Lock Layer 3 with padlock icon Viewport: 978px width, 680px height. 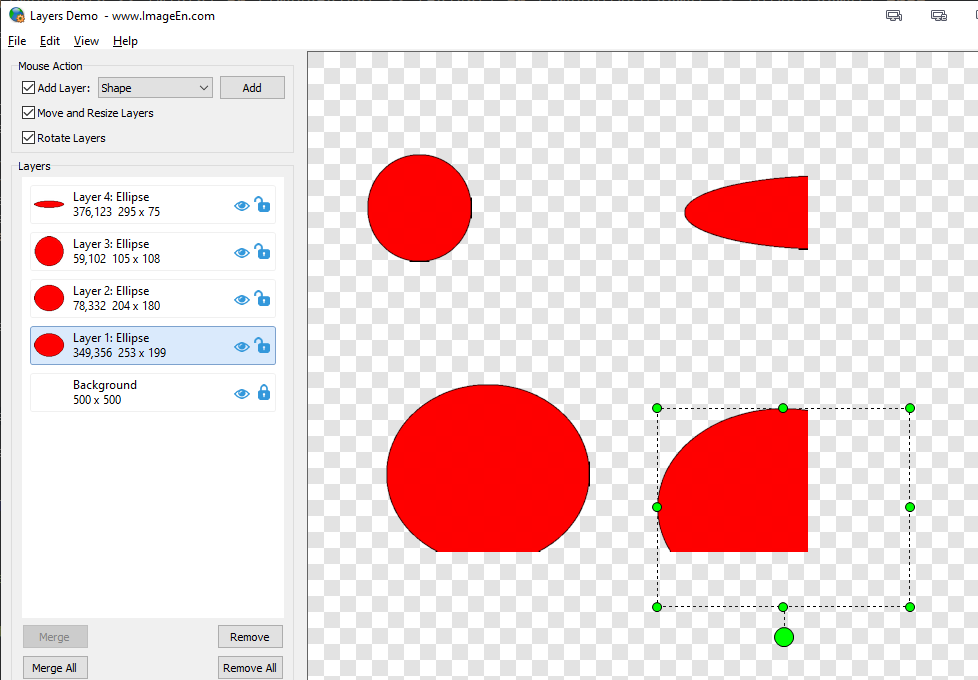point(263,251)
